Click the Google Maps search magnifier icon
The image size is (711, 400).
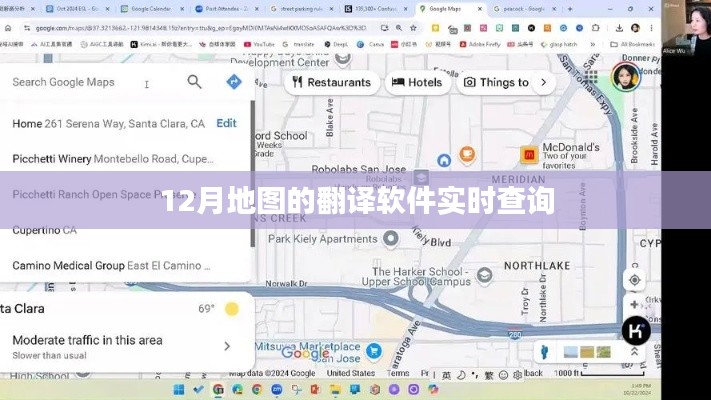194,82
